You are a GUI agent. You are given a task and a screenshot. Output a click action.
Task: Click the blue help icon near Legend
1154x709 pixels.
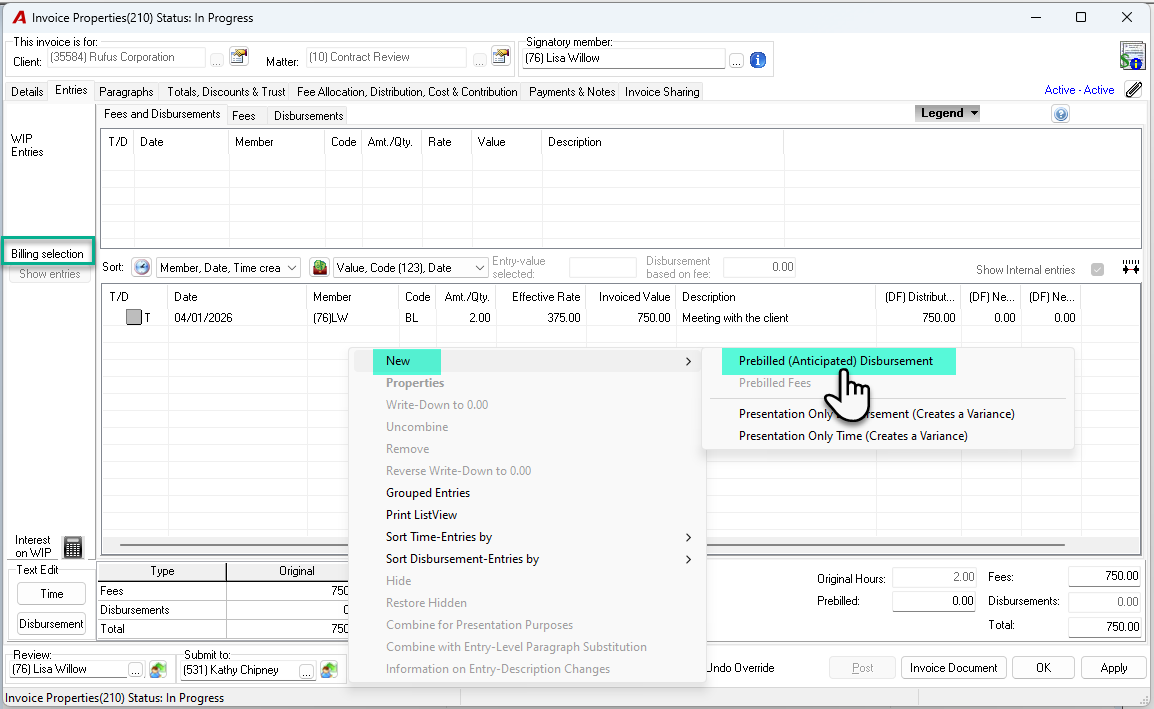click(x=1061, y=114)
